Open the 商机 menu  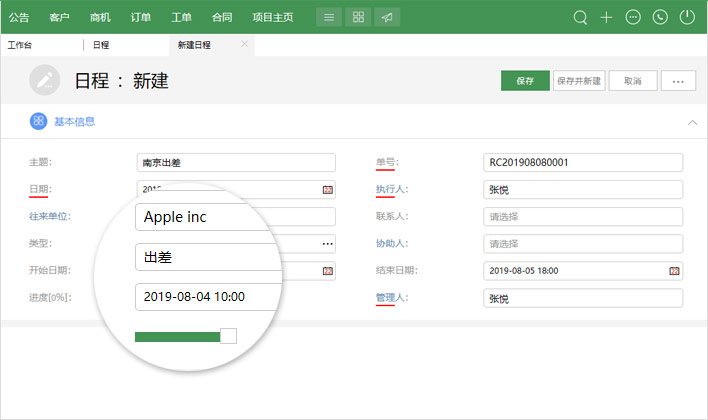[x=100, y=17]
